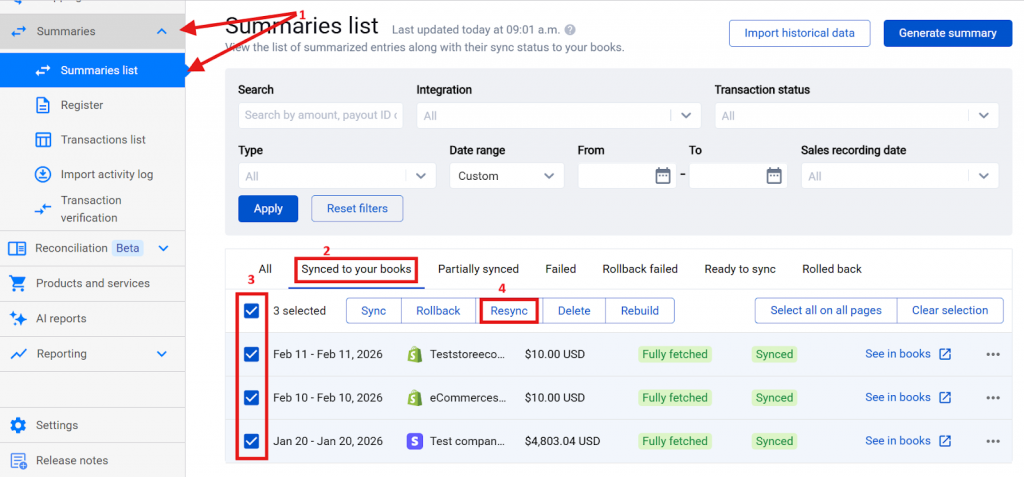Deselect the Jan 20 - Jan 20, 2026 row
1024x477 pixels.
coord(251,441)
